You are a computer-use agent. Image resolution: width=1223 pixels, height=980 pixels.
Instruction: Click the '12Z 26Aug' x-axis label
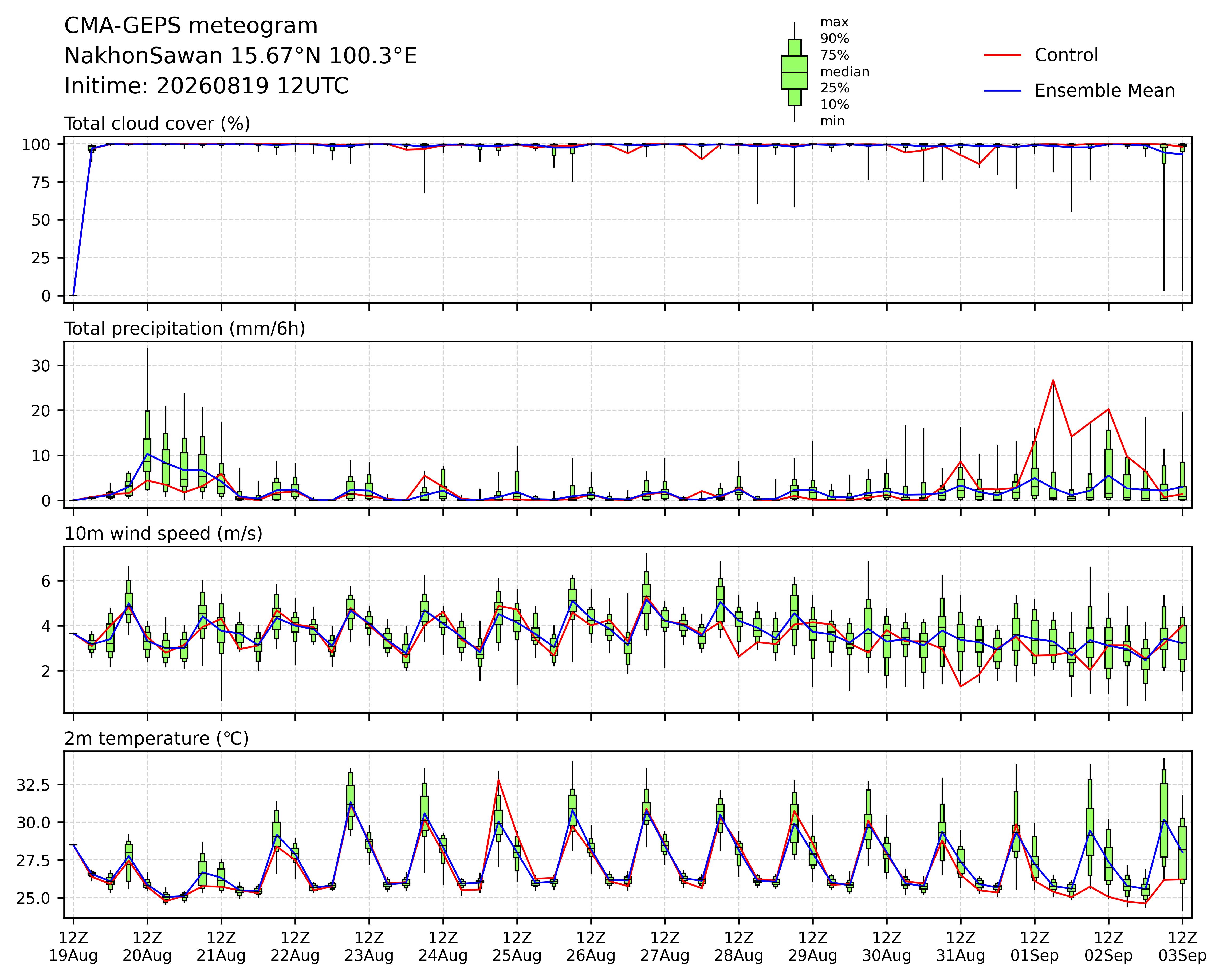point(591,947)
